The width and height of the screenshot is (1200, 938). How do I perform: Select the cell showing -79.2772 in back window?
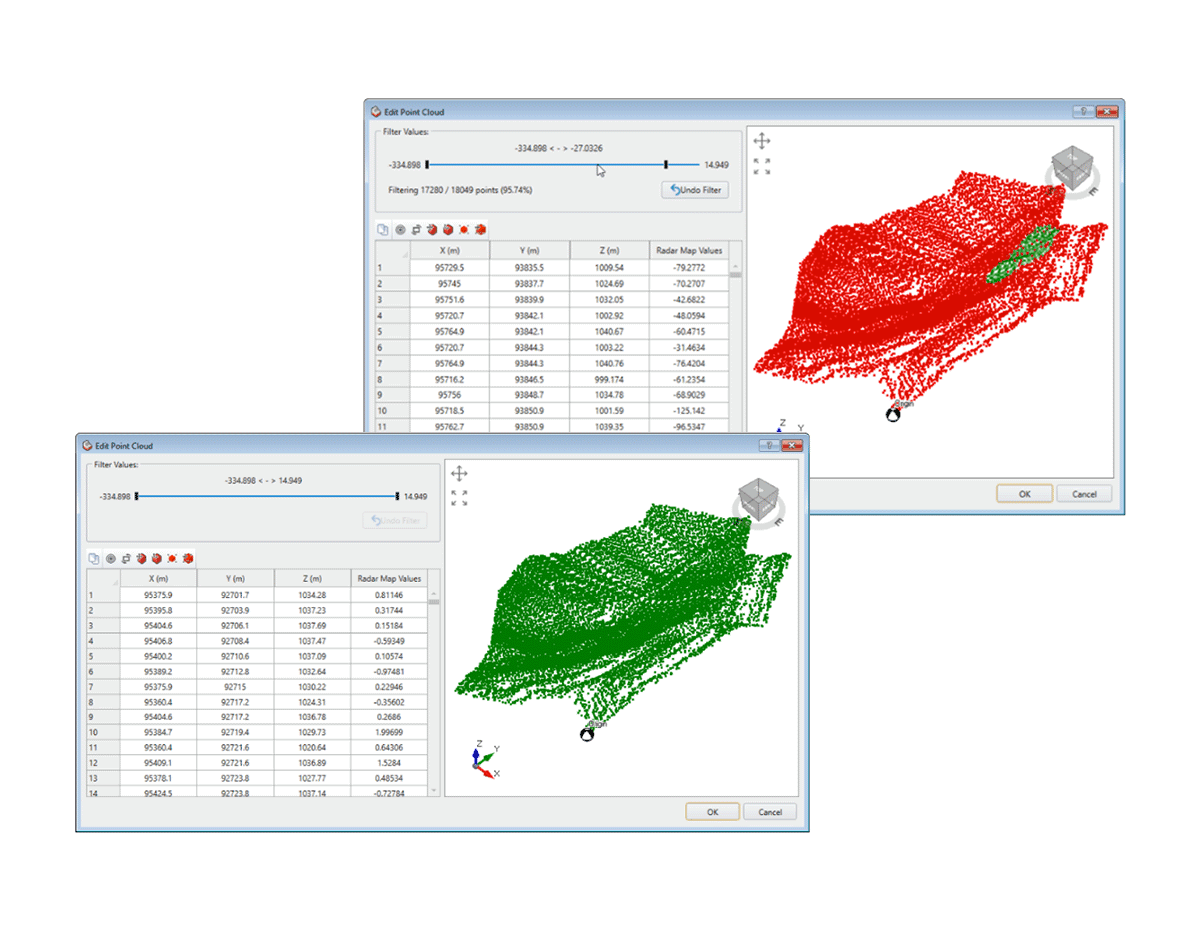[688, 267]
